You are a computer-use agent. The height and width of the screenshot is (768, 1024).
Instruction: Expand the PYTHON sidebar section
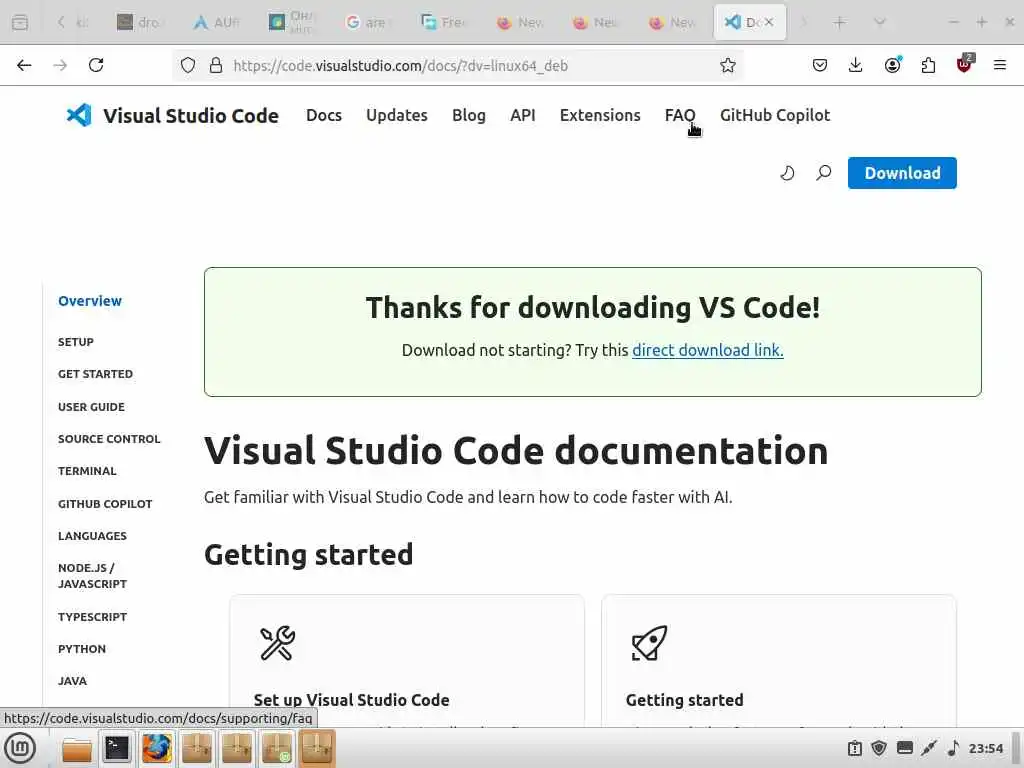tap(82, 648)
